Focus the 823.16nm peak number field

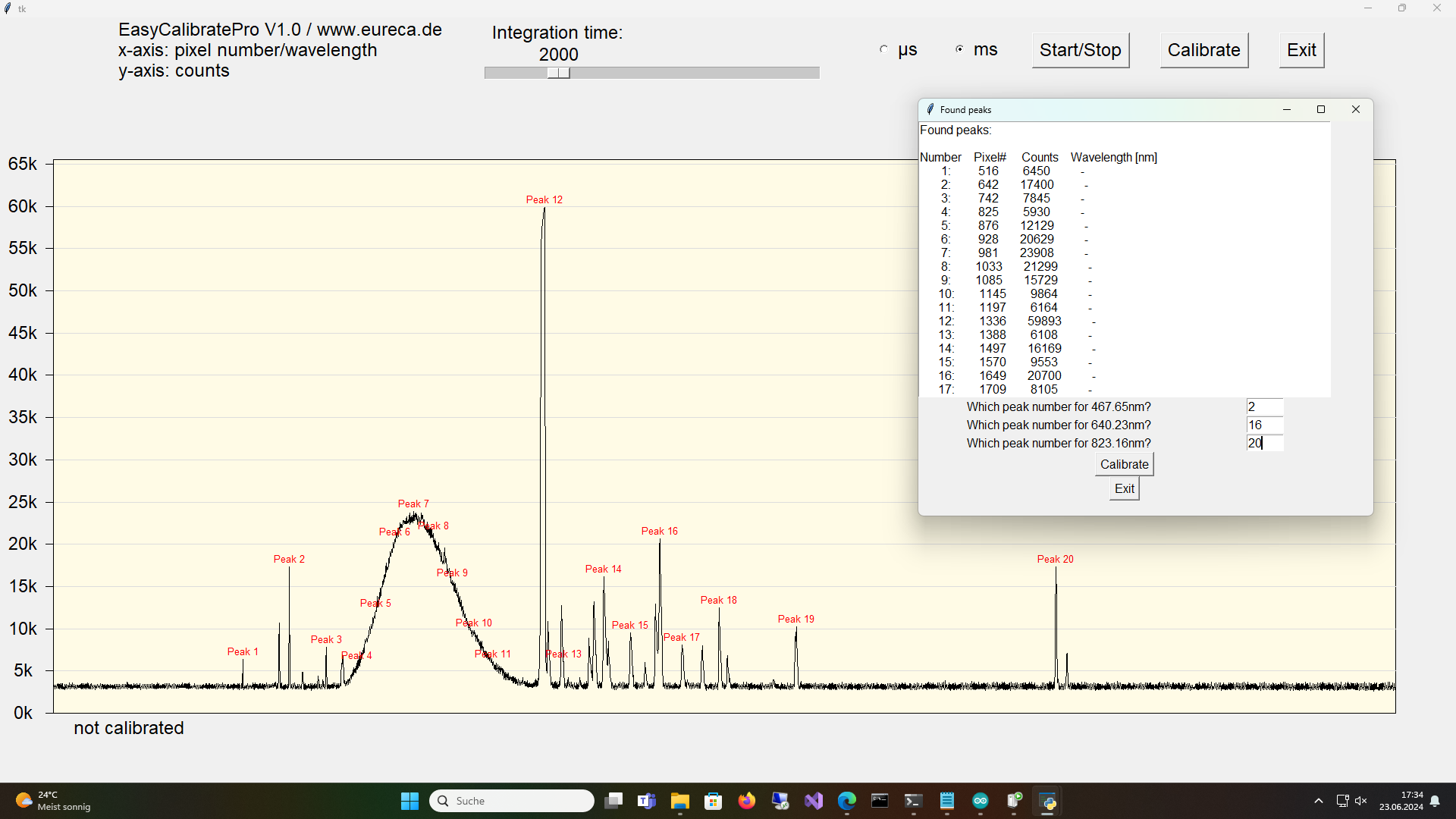pyautogui.click(x=1264, y=444)
